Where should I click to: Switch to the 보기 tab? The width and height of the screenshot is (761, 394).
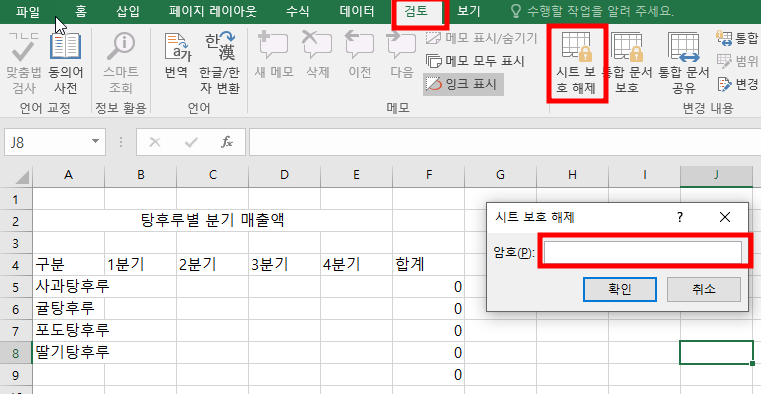[468, 12]
